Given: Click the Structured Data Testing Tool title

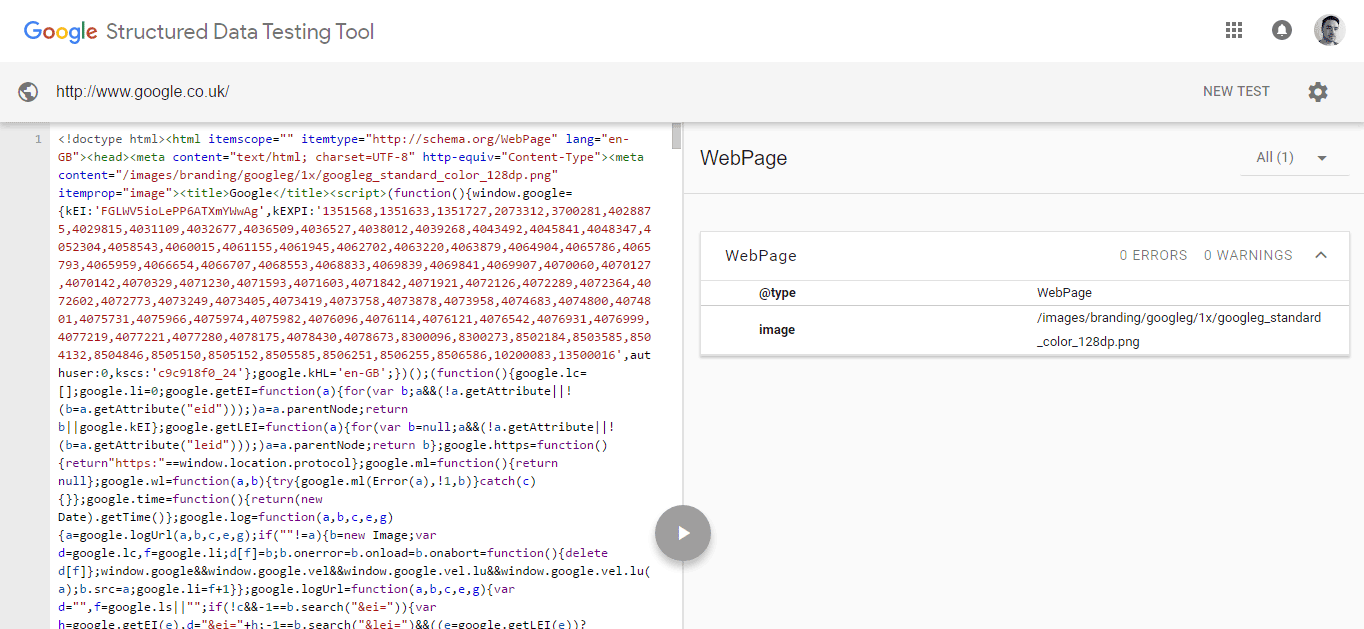Looking at the screenshot, I should [240, 31].
